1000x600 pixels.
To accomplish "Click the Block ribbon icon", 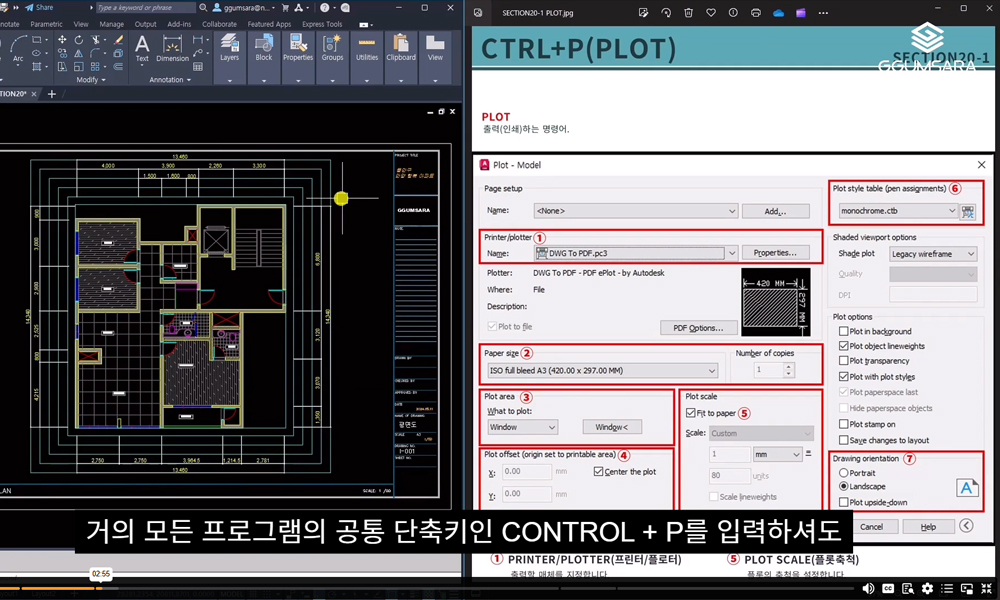I will tap(264, 47).
